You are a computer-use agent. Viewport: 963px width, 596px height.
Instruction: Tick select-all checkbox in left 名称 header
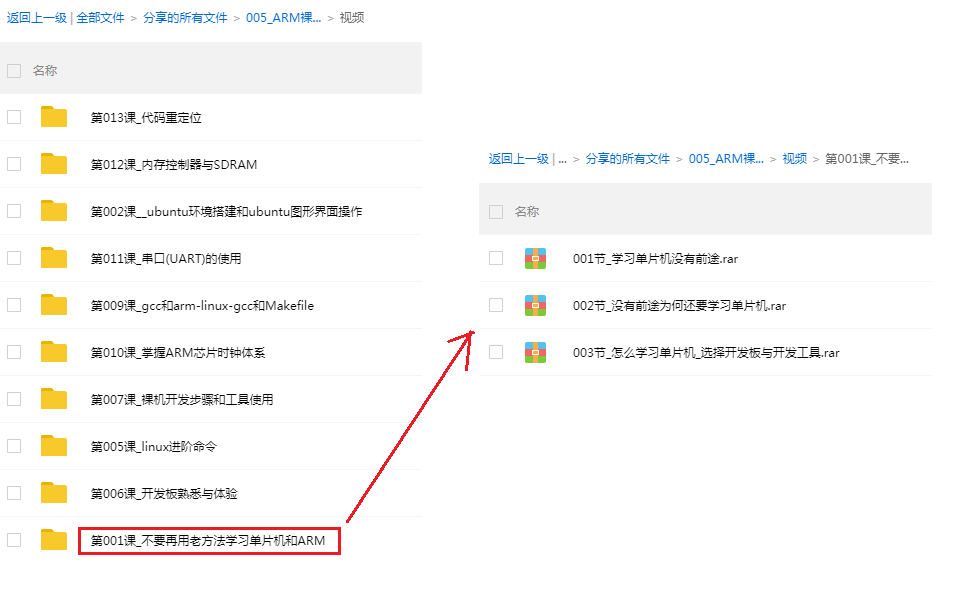point(14,71)
